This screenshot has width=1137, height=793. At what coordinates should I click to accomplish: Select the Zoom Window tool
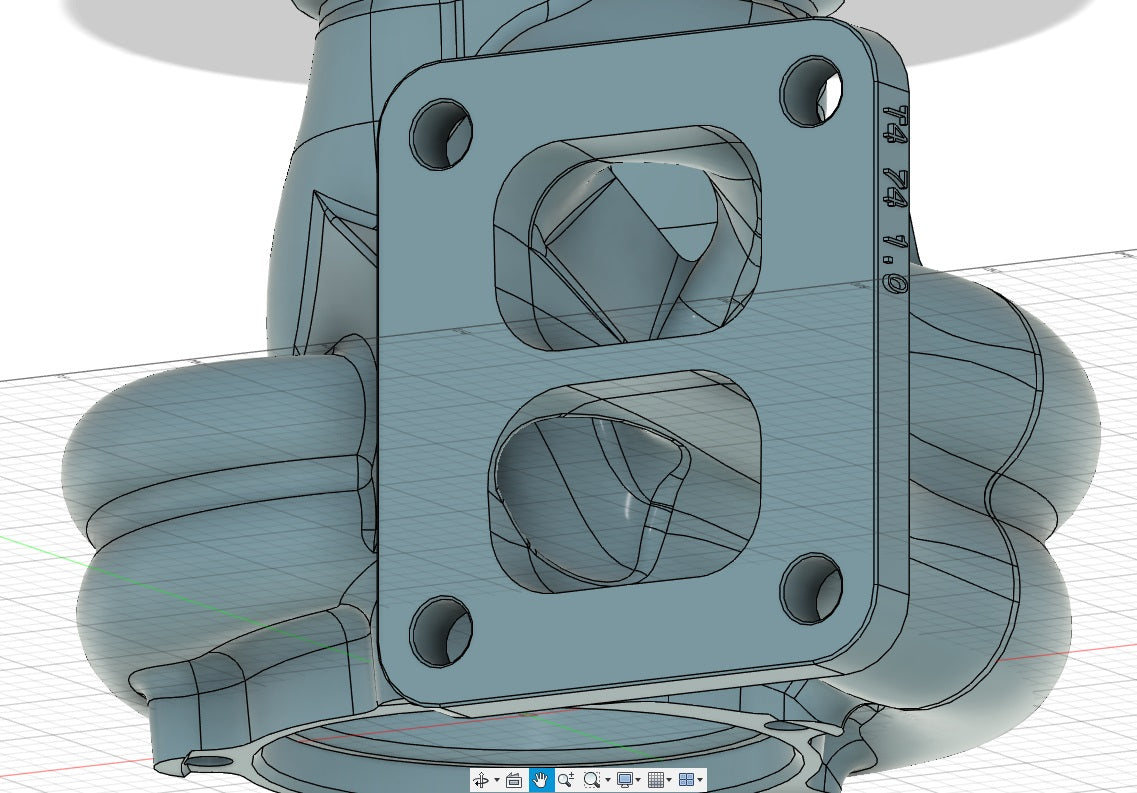pos(591,779)
